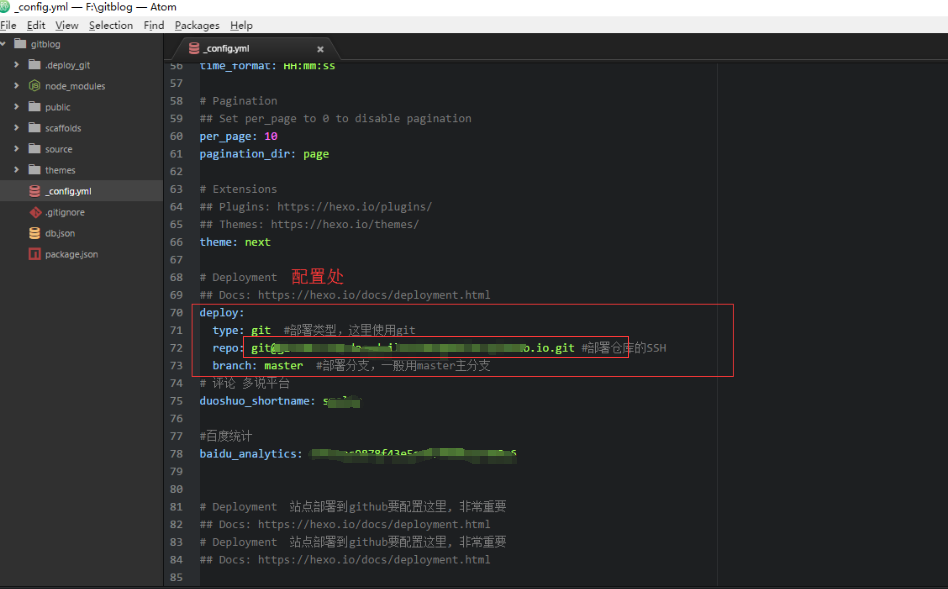The image size is (948, 589).
Task: Select gitblog in the tree view
Action: point(45,44)
